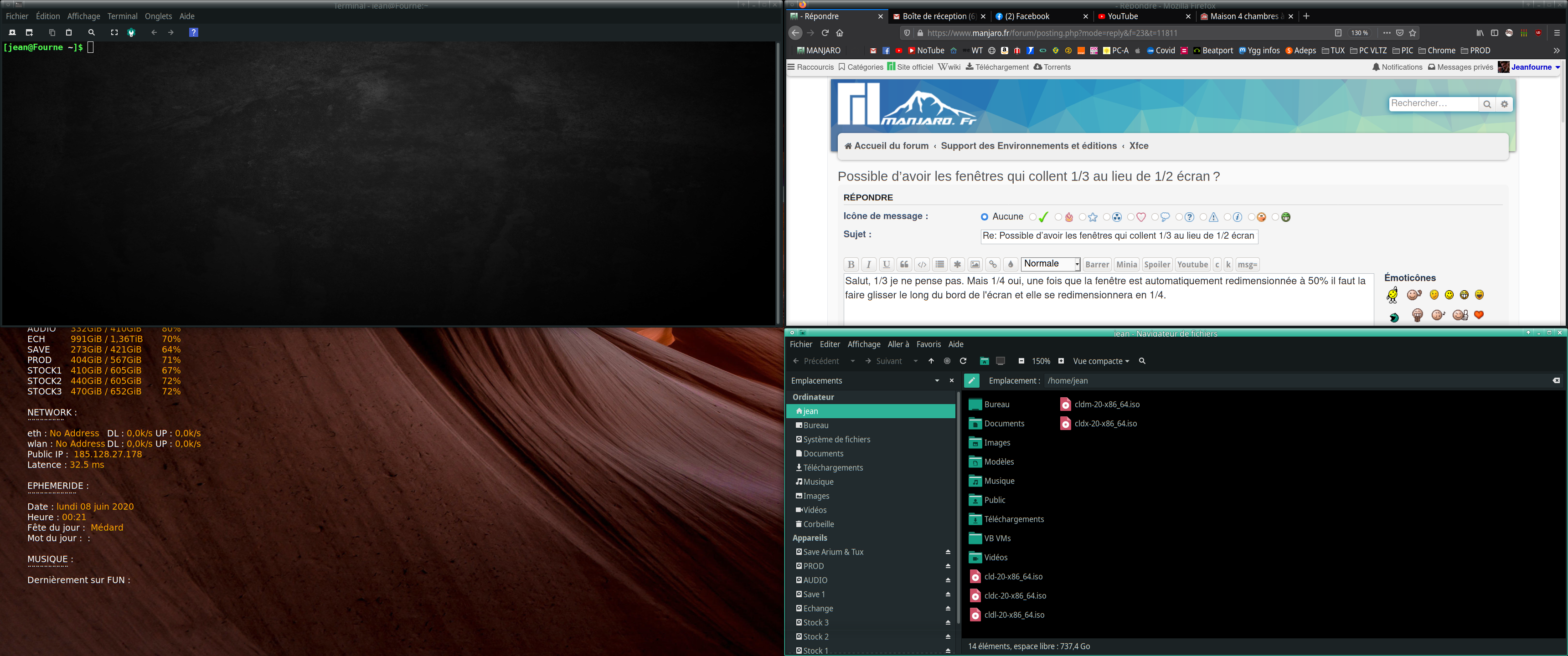Reload the current folder in file manager
This screenshot has width=1568, height=656.
(x=963, y=361)
